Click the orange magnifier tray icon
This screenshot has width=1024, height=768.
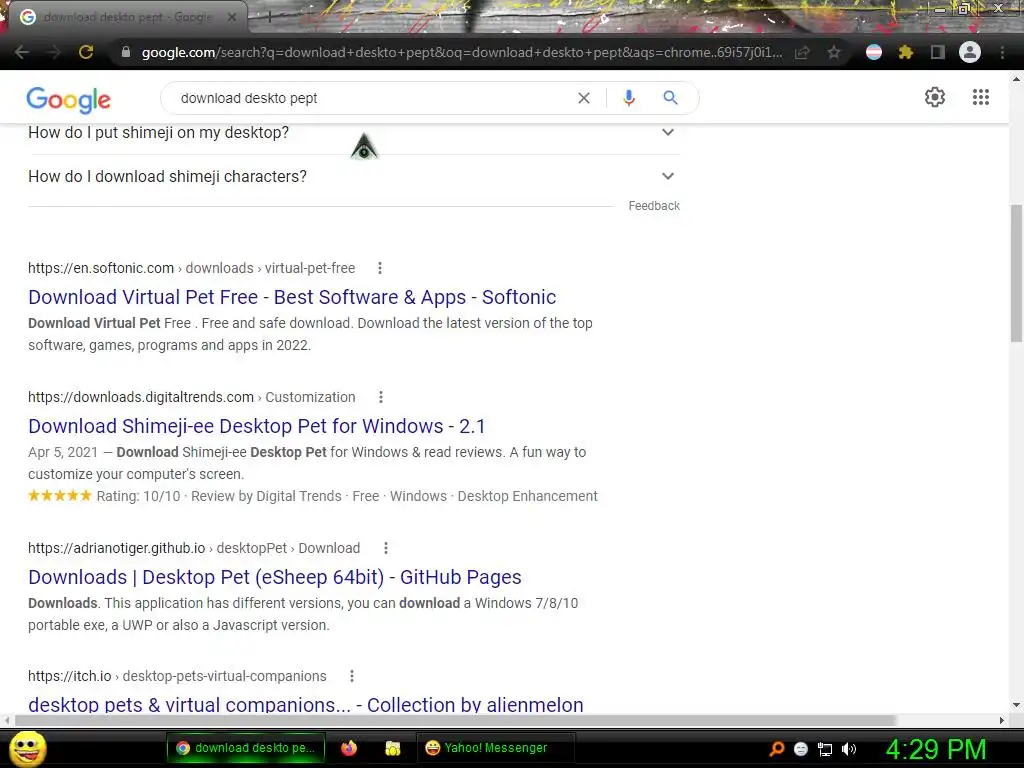click(777, 749)
